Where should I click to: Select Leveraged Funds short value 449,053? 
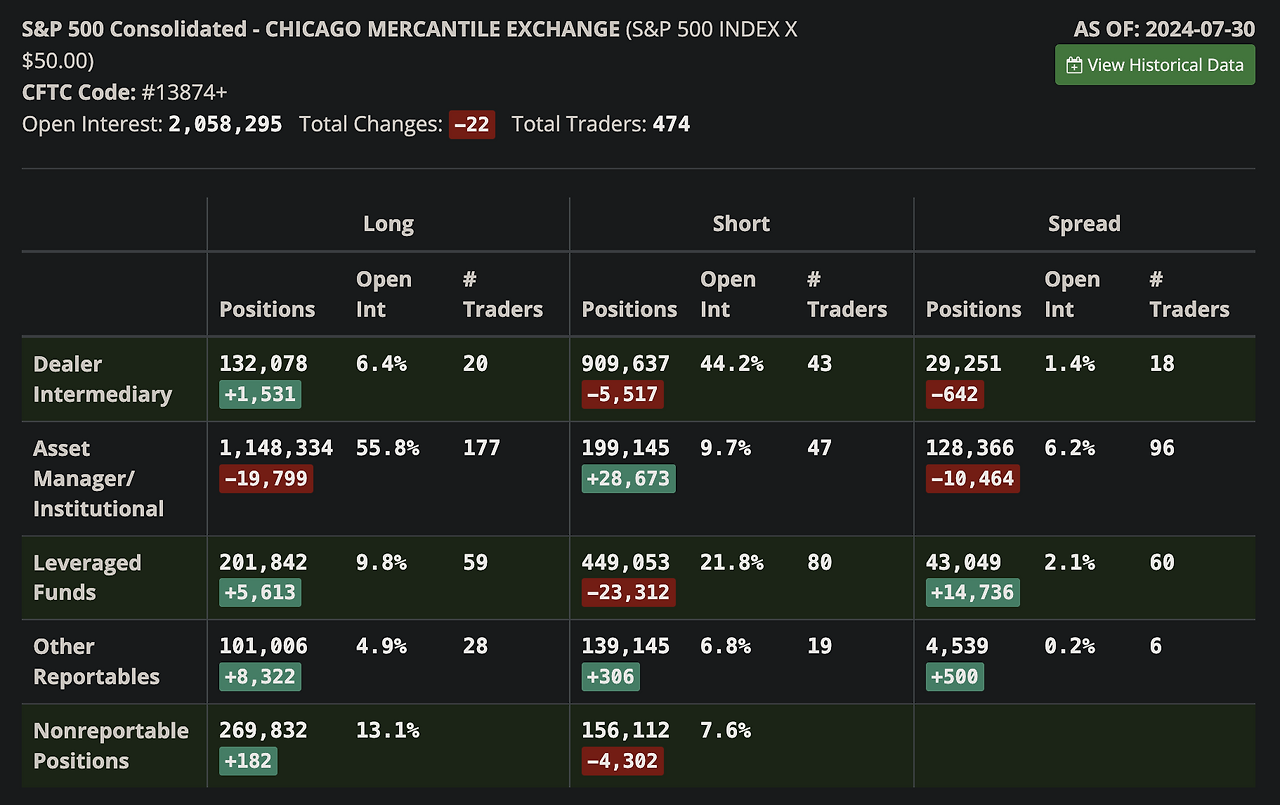[626, 562]
